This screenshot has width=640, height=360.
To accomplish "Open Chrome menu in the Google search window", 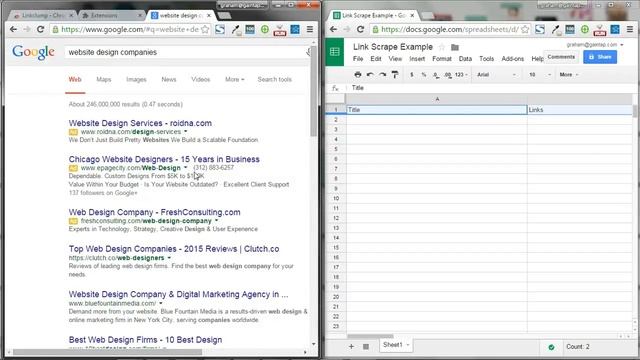I will point(310,29).
